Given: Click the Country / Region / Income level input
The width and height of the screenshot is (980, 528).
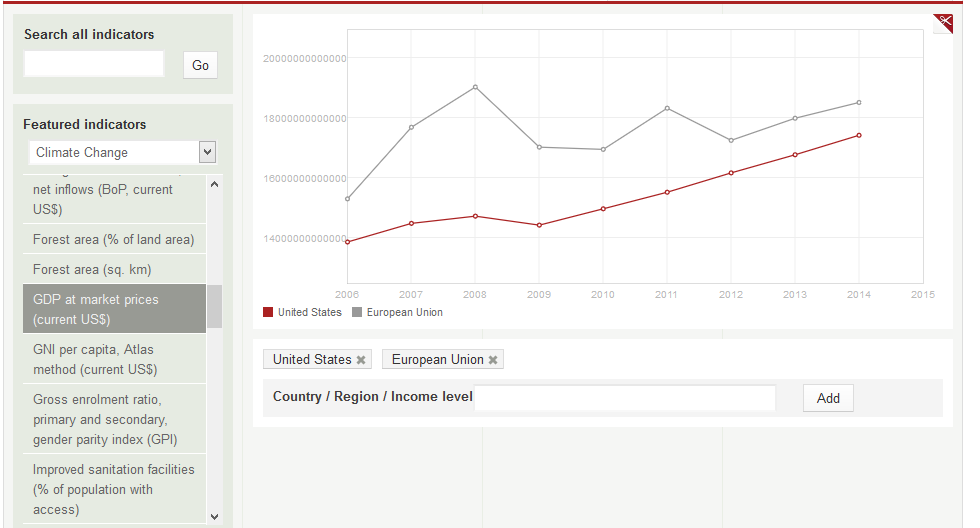Looking at the screenshot, I should coord(625,398).
